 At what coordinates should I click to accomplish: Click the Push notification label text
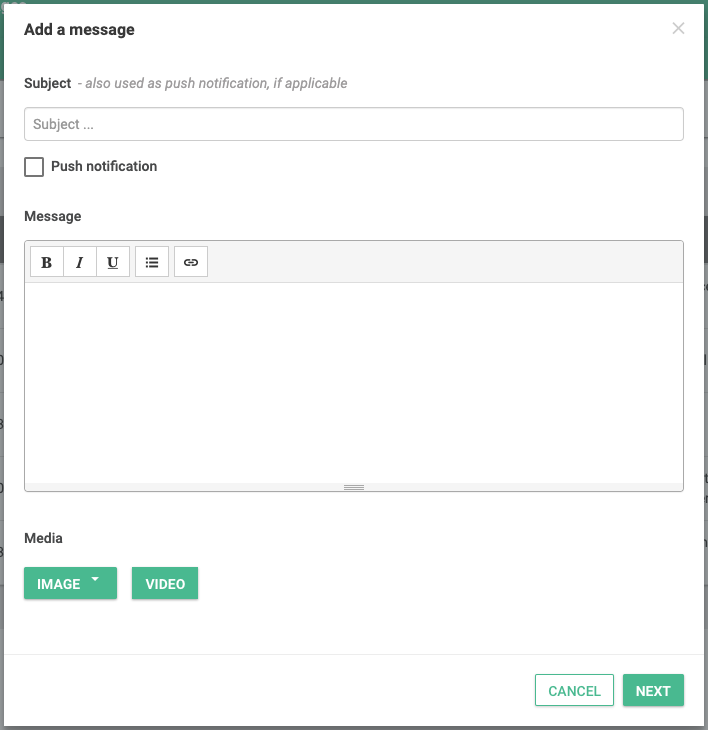pos(104,166)
